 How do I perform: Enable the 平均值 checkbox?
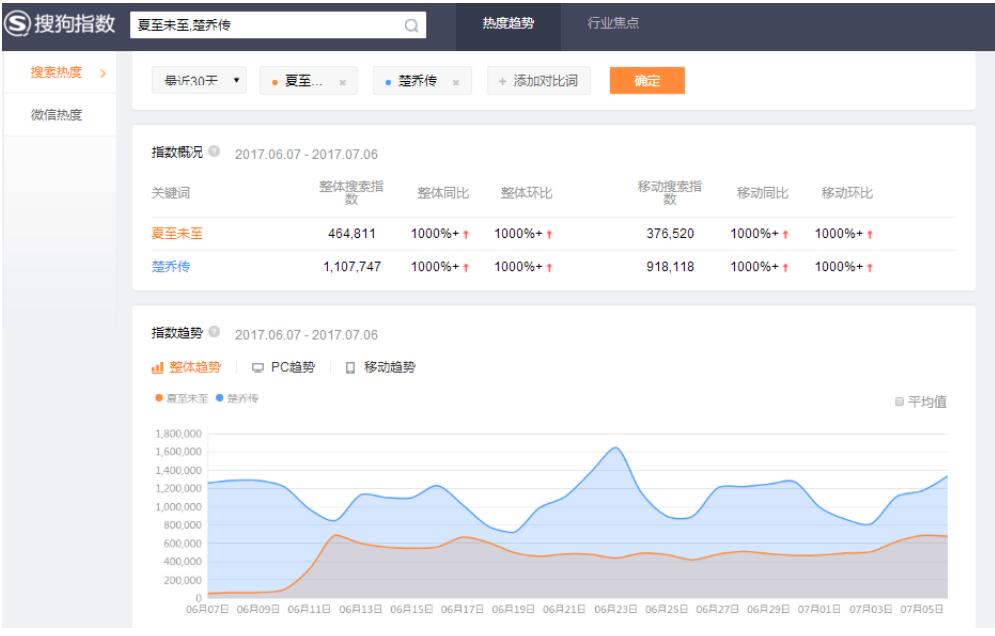pos(900,402)
